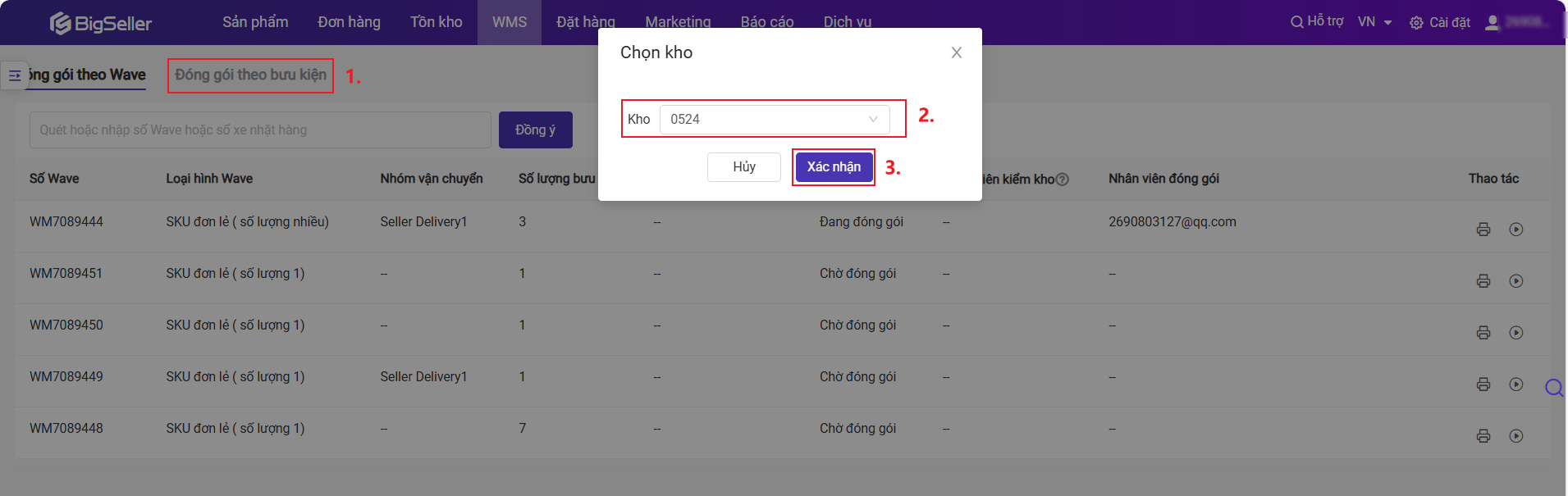Open the WMS menu

coord(510,22)
